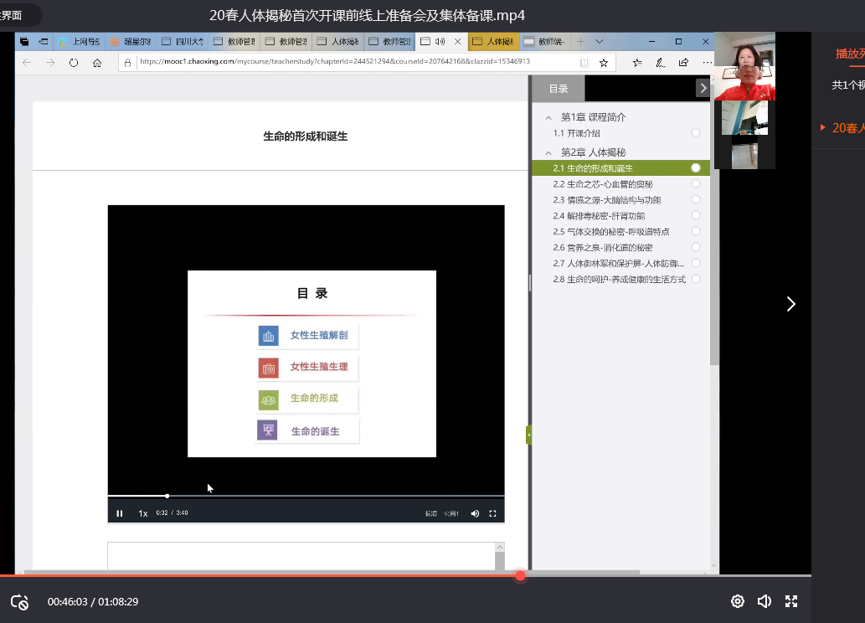Enter fullscreen in the embedded lesson video
The image size is (865, 623).
coord(492,514)
